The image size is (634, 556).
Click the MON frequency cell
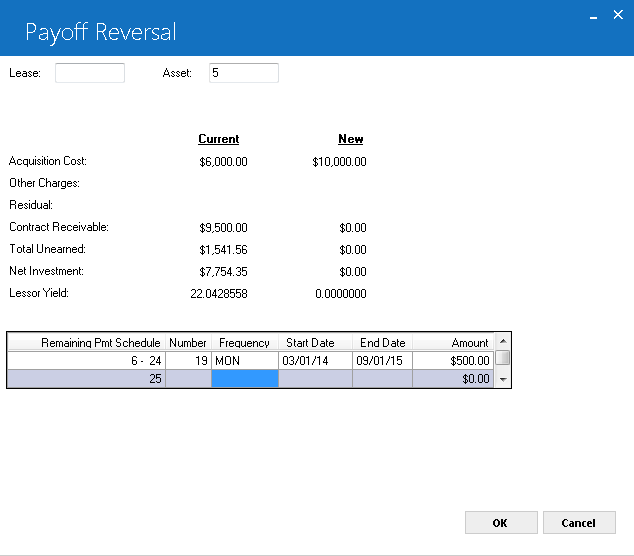tap(245, 360)
